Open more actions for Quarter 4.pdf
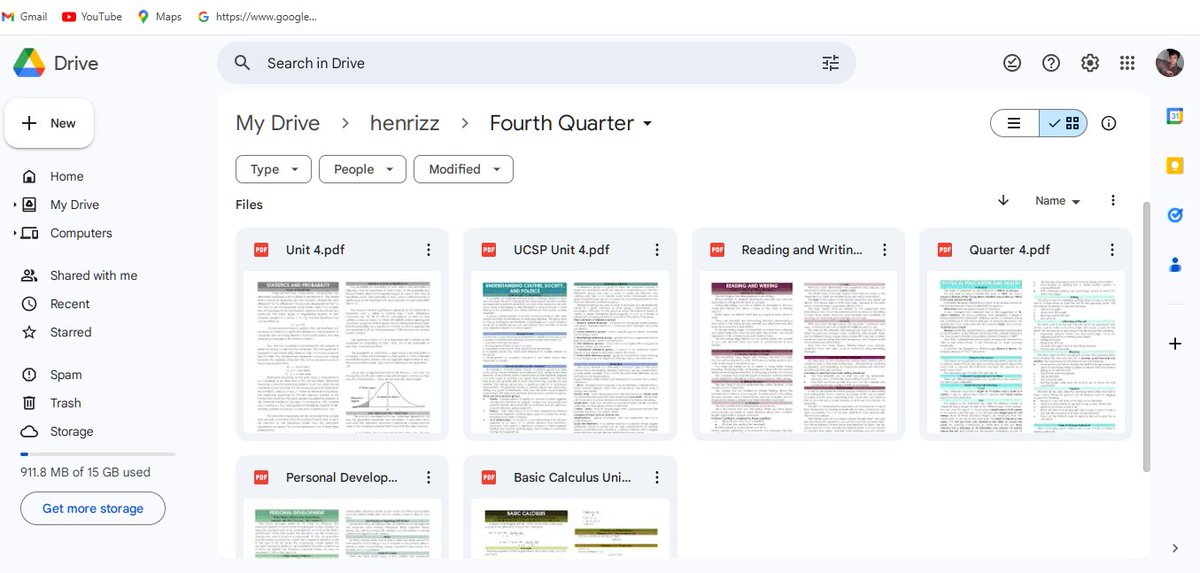The height and width of the screenshot is (573, 1200). (1113, 250)
